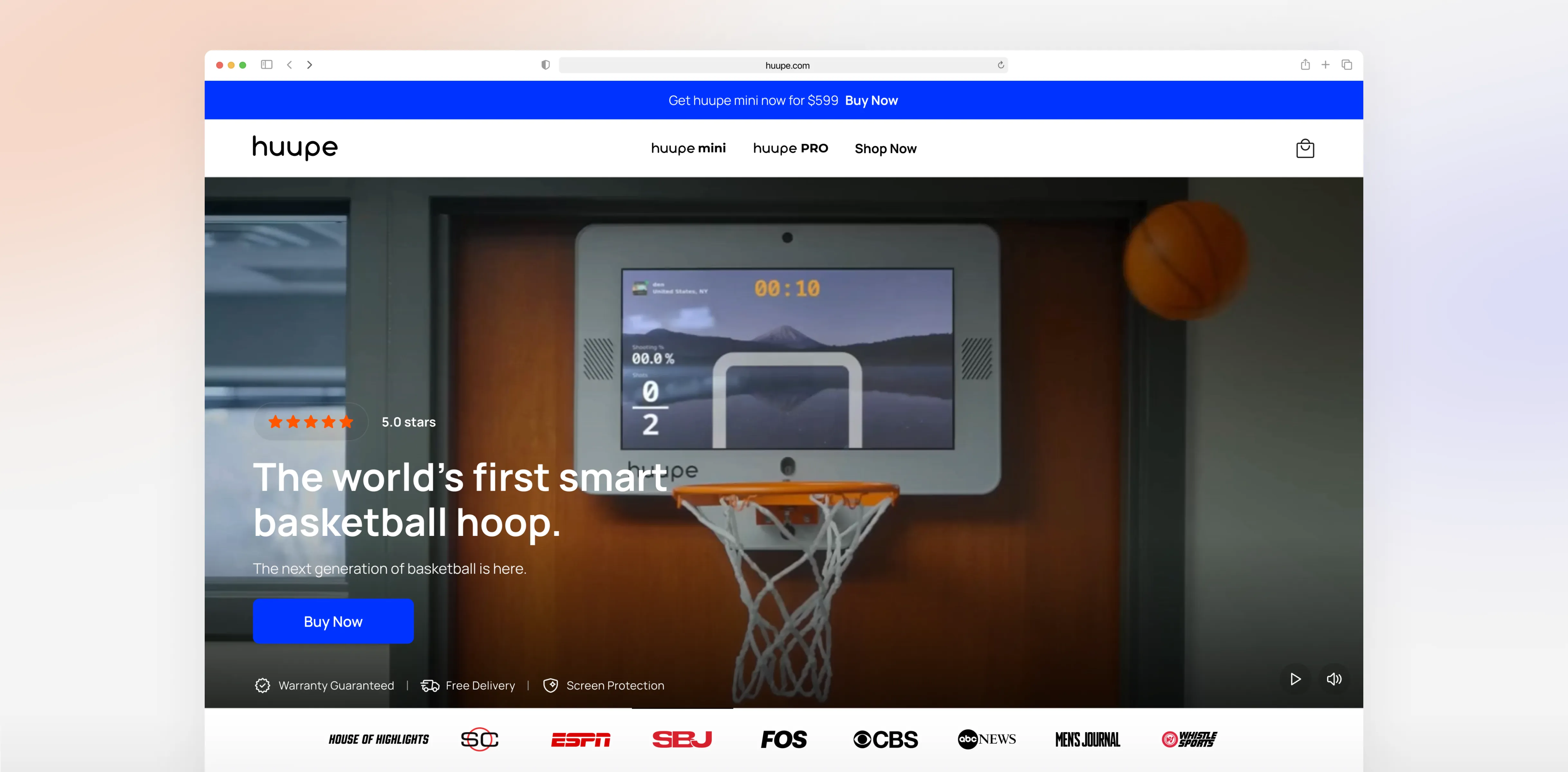Click the 'Get huupe mini now for $599' text
This screenshot has width=1568, height=772.
(753, 100)
